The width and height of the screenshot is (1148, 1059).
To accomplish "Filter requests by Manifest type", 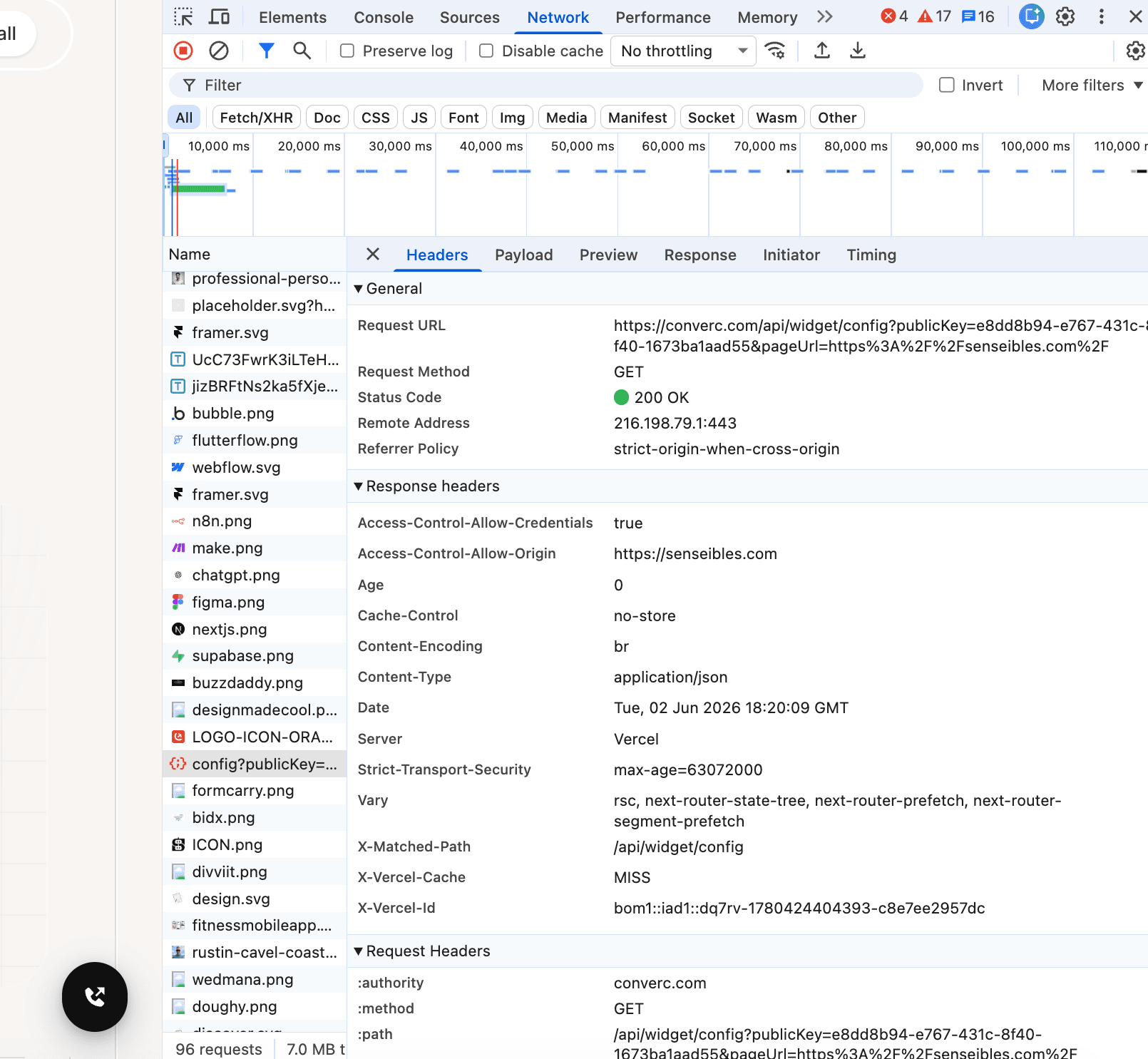I will coord(637,118).
